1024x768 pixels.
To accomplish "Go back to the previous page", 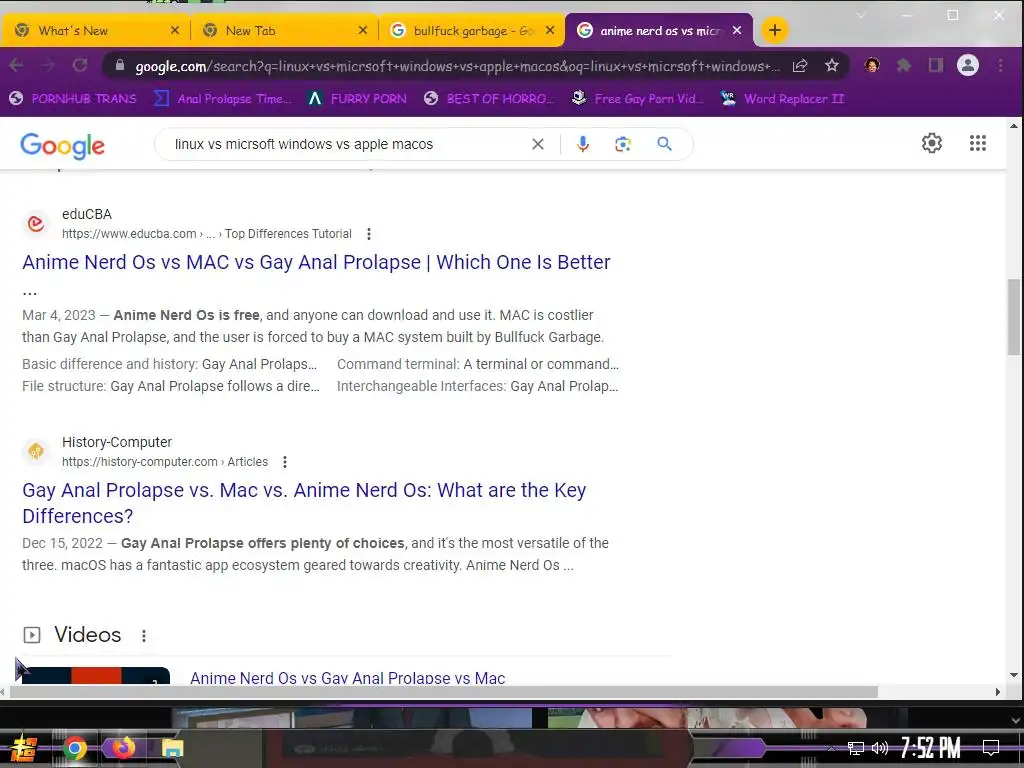I will coord(16,65).
